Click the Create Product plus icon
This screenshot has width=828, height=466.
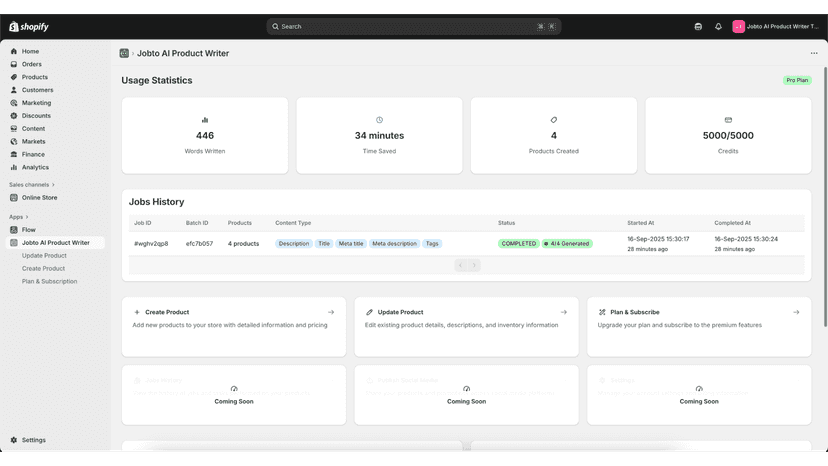tap(137, 312)
